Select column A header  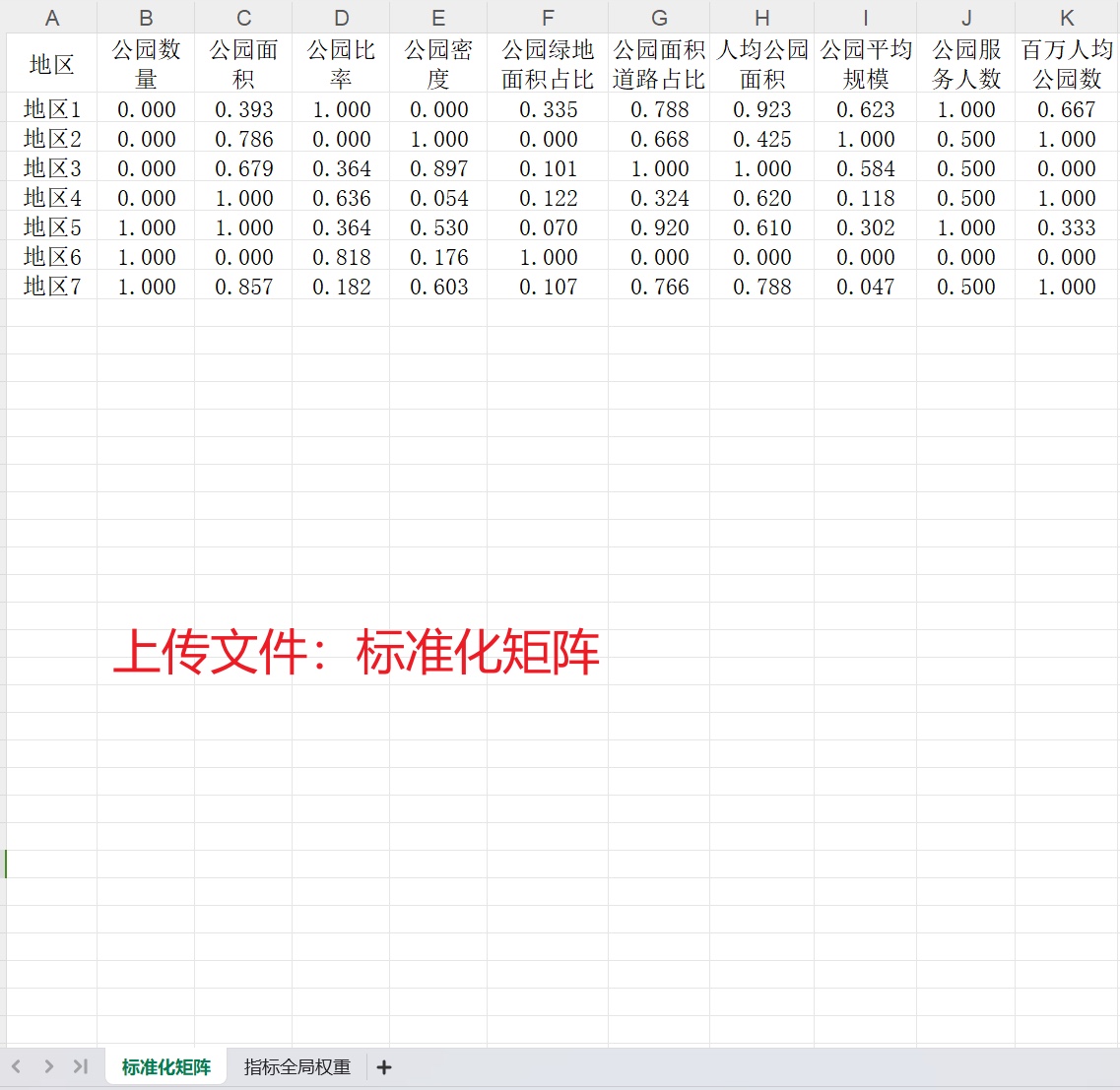click(51, 18)
